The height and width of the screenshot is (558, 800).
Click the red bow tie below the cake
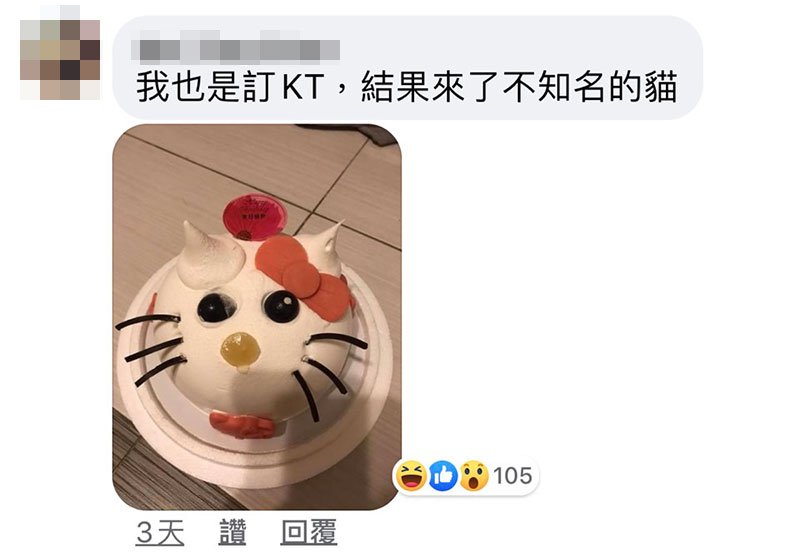[243, 424]
